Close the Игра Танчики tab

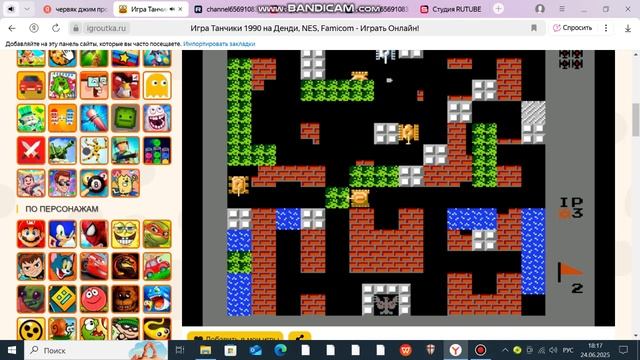[180, 9]
